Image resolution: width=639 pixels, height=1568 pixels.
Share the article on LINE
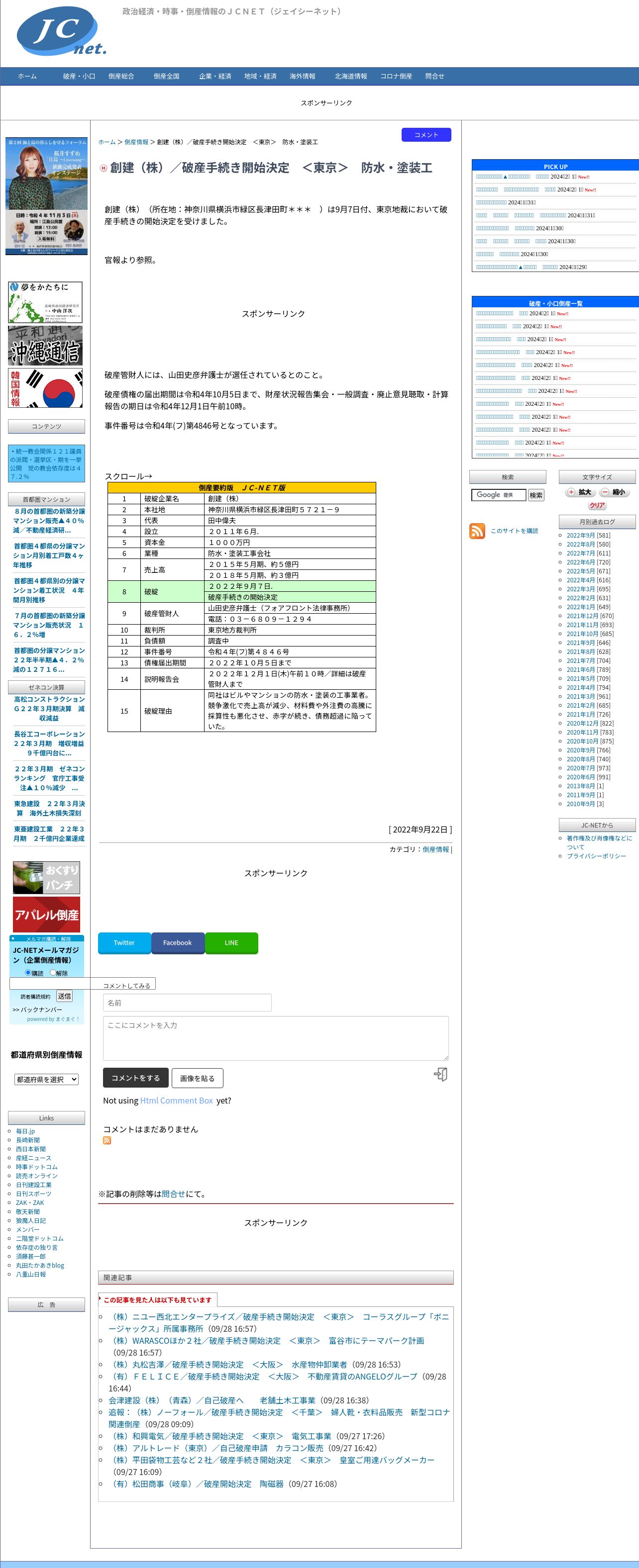231,943
